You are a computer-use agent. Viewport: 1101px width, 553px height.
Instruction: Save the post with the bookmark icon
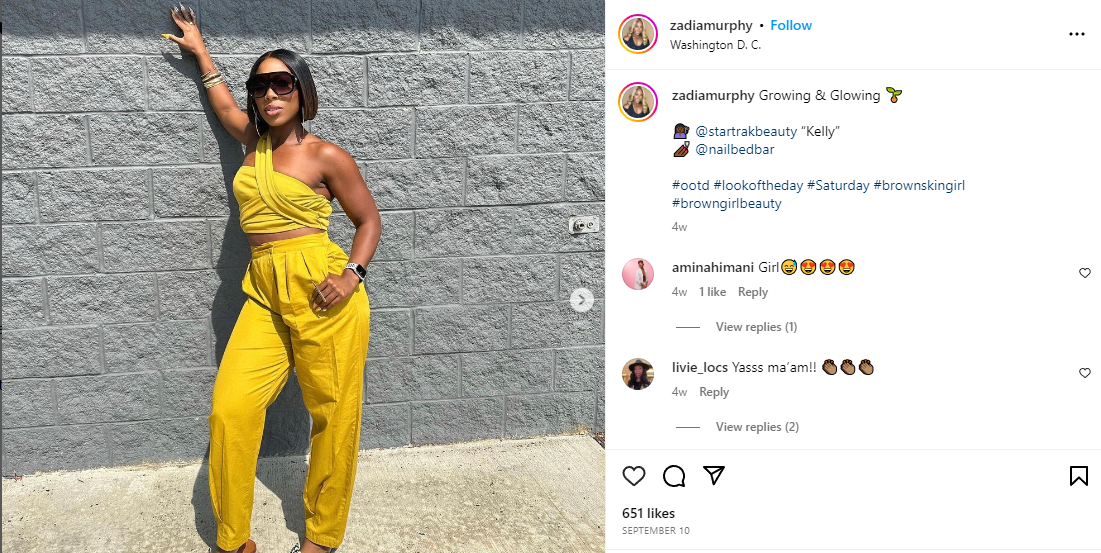point(1079,476)
